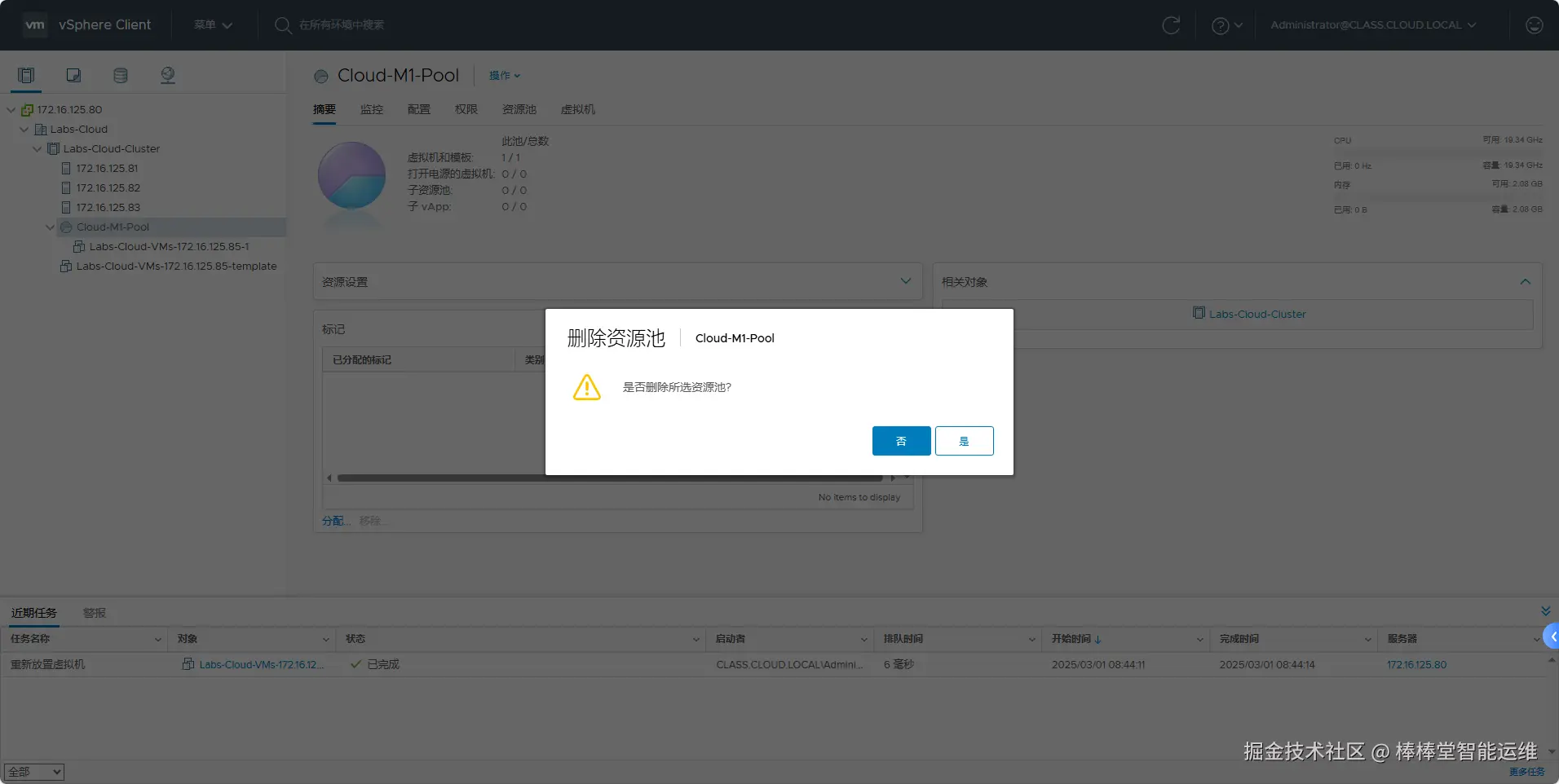This screenshot has height=784, width=1559.
Task: Collapse the 172.16.125.80 tree node
Action: click(x=11, y=110)
